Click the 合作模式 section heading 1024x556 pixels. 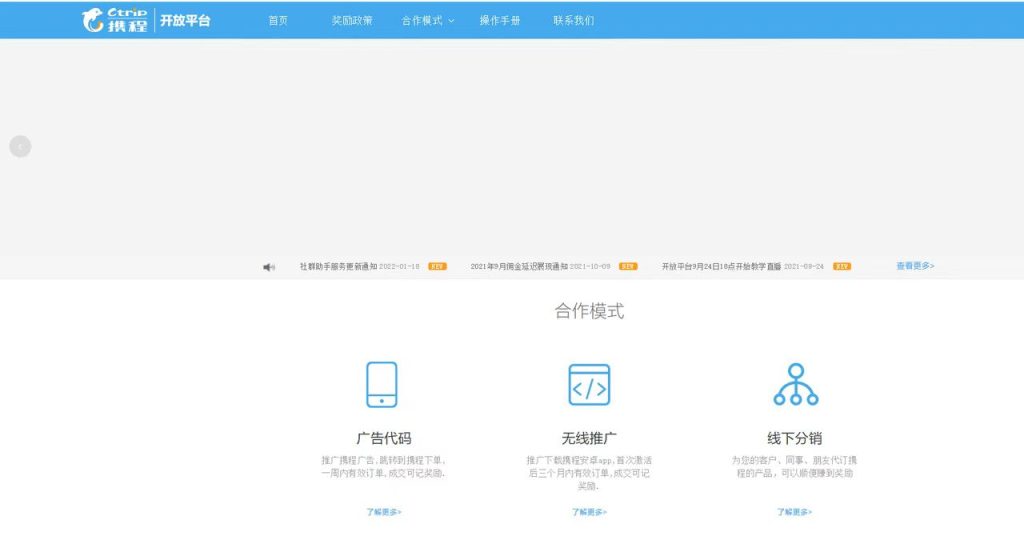click(589, 311)
